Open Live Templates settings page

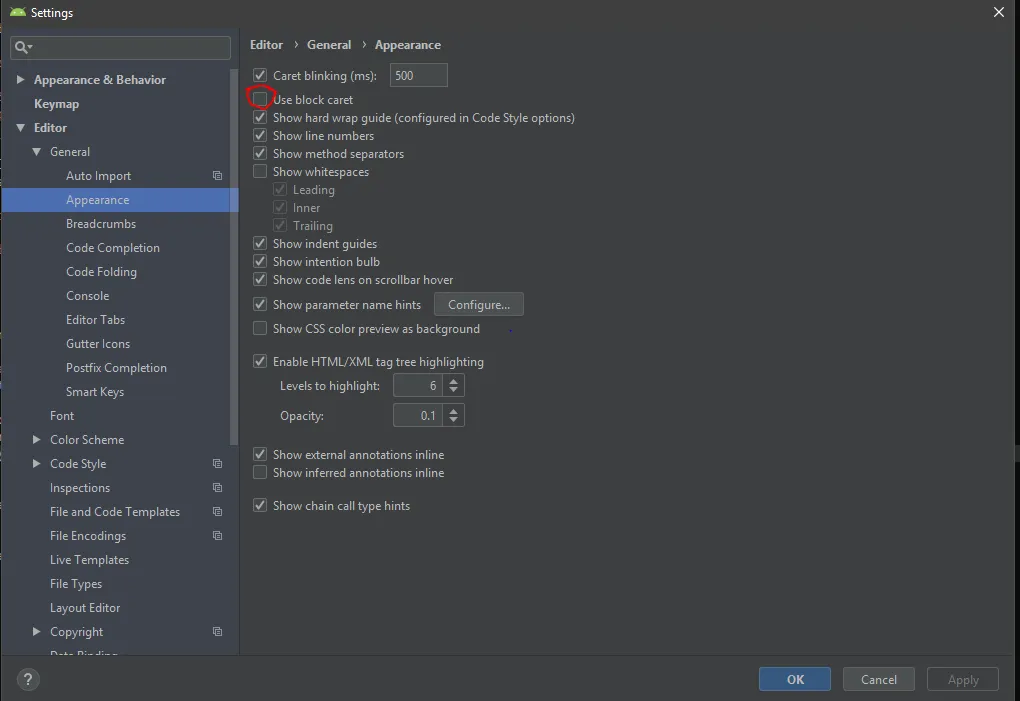pyautogui.click(x=89, y=560)
